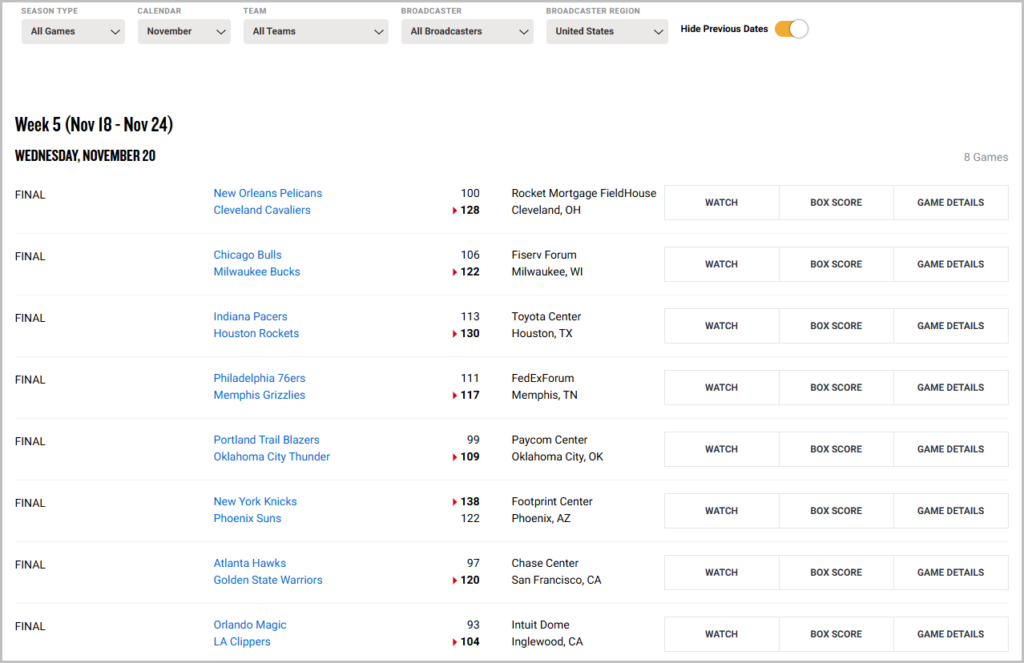1024x663 pixels.
Task: Open Philadelphia 76ers team link
Action: 259,378
